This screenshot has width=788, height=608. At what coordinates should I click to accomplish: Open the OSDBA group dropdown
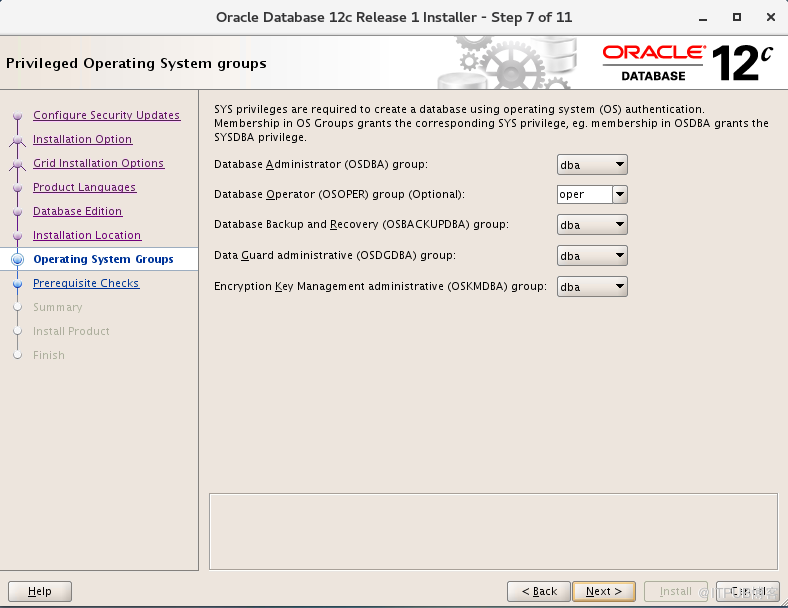tap(592, 165)
